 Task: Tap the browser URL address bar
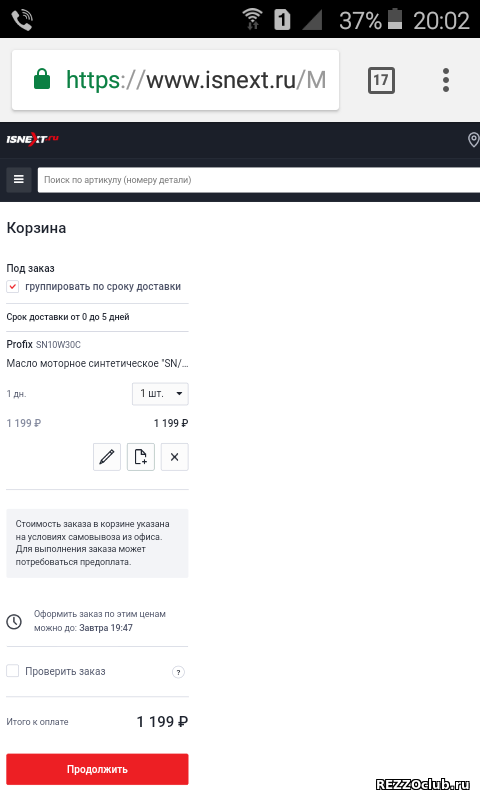click(175, 80)
